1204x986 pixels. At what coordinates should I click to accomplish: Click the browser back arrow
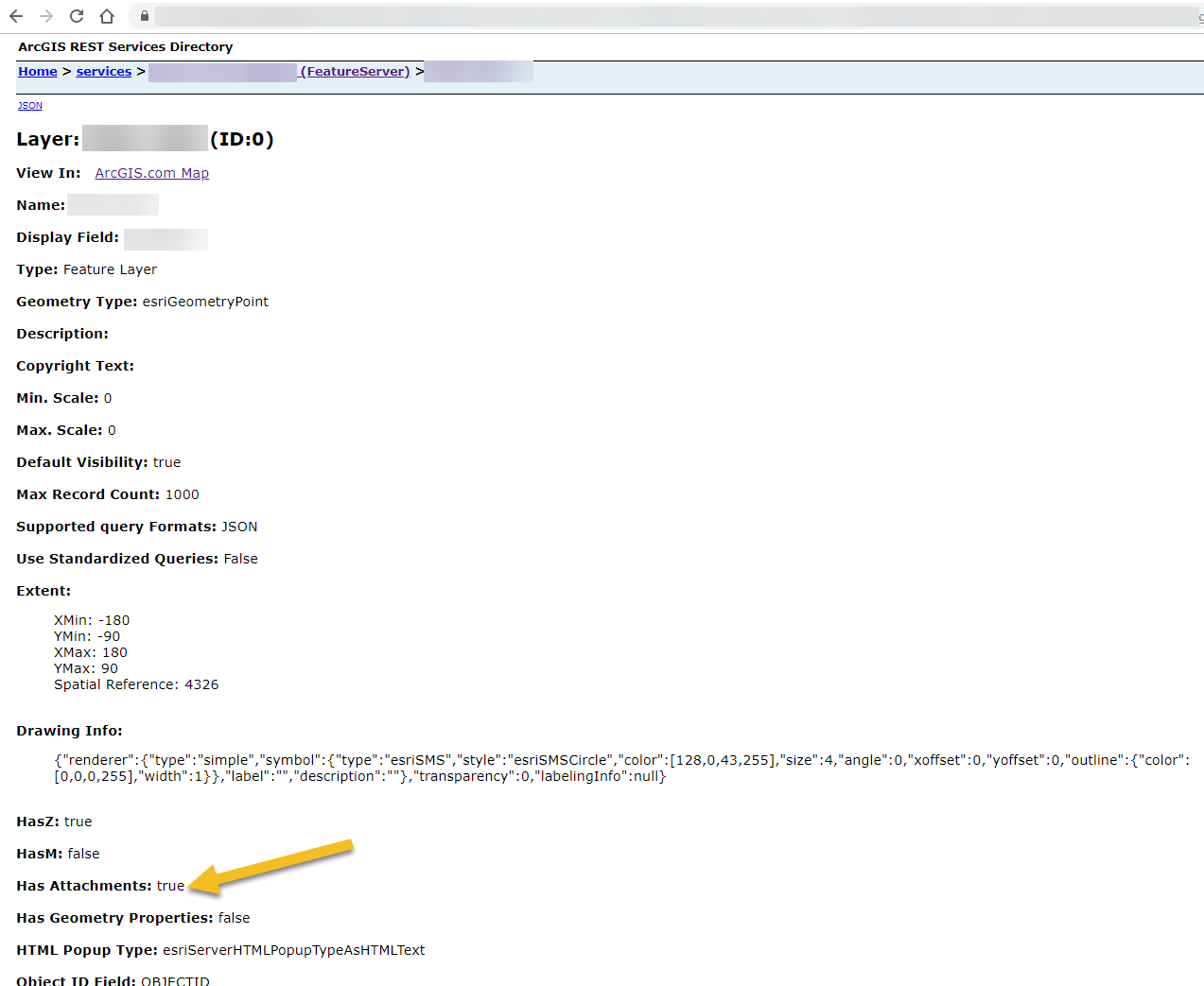point(16,16)
